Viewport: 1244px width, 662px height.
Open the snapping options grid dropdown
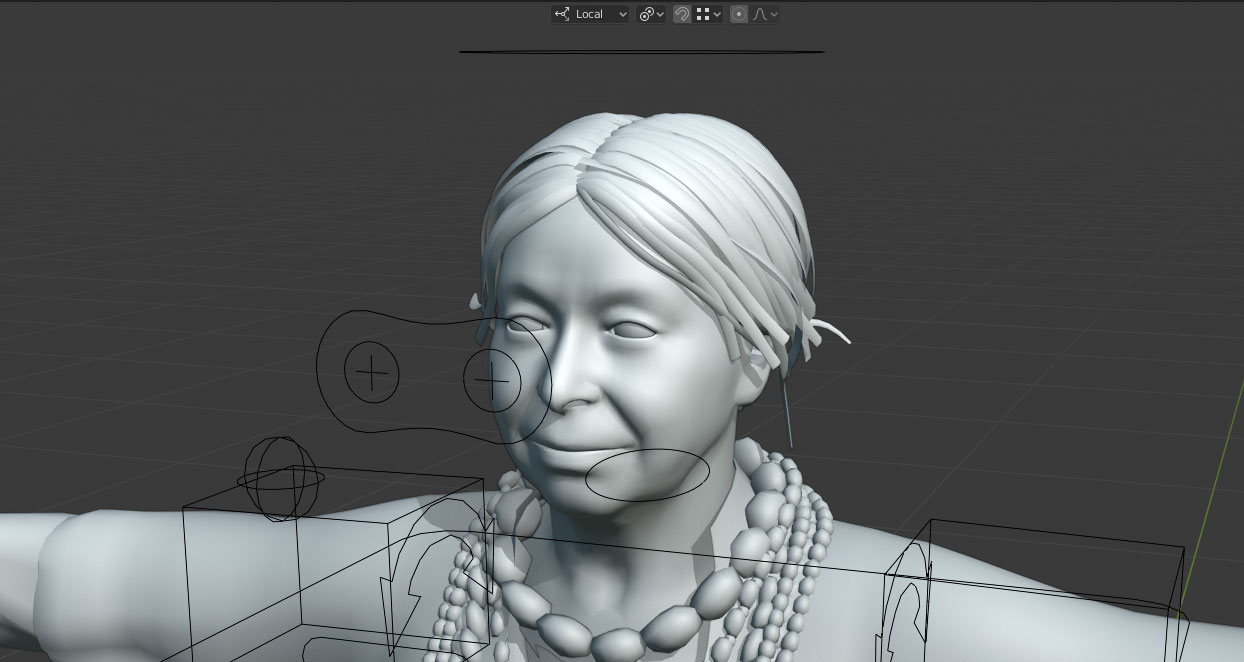click(708, 14)
